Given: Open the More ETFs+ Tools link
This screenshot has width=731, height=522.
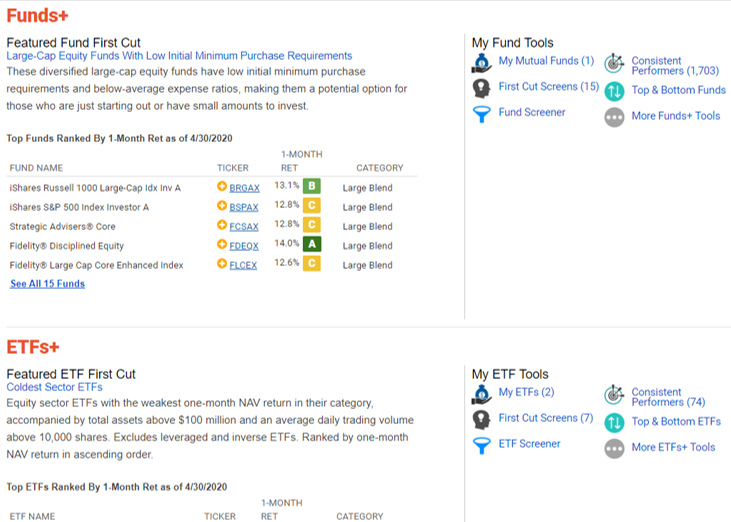Looking at the screenshot, I should [673, 447].
